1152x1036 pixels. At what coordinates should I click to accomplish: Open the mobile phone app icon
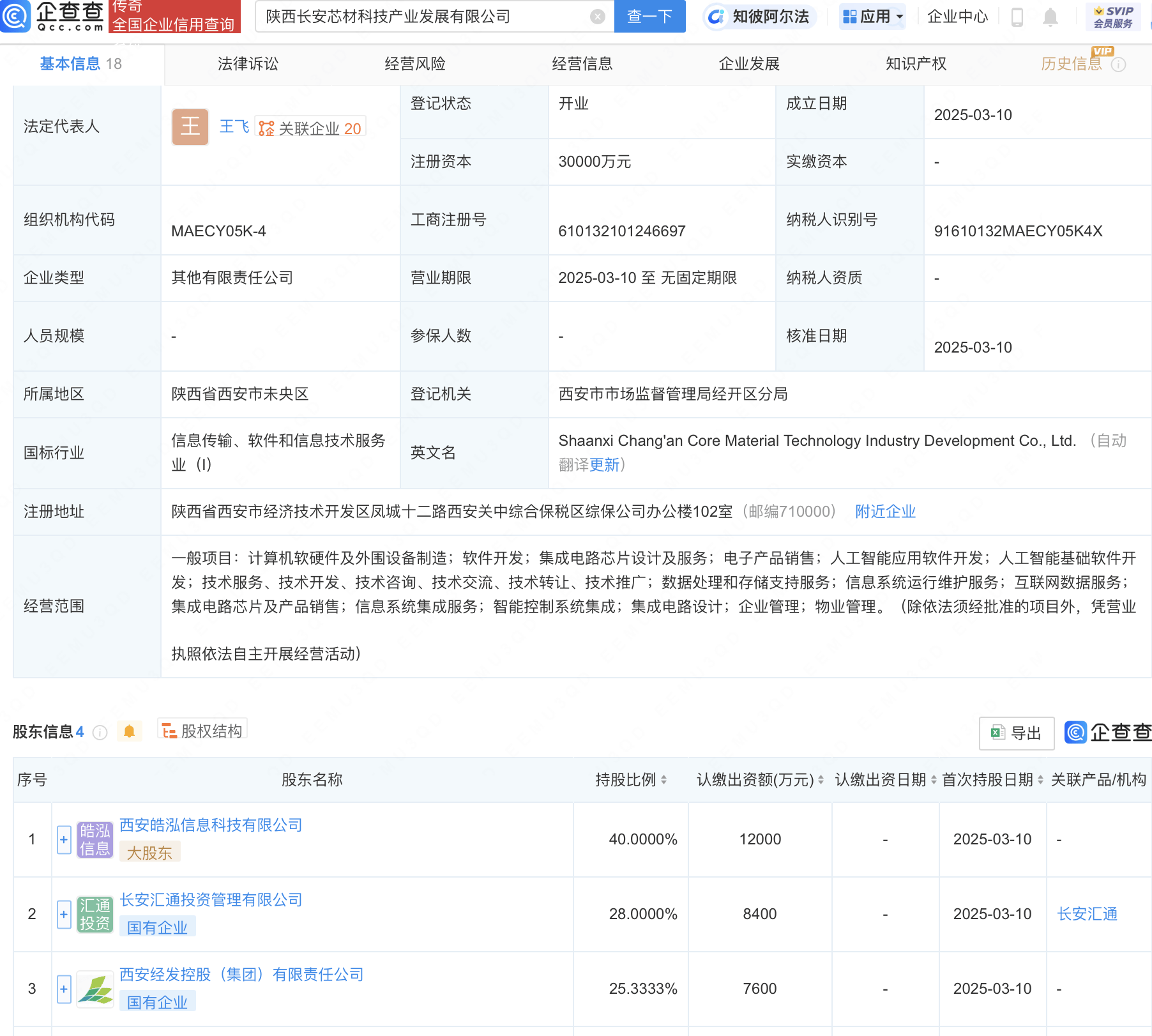click(x=1017, y=17)
